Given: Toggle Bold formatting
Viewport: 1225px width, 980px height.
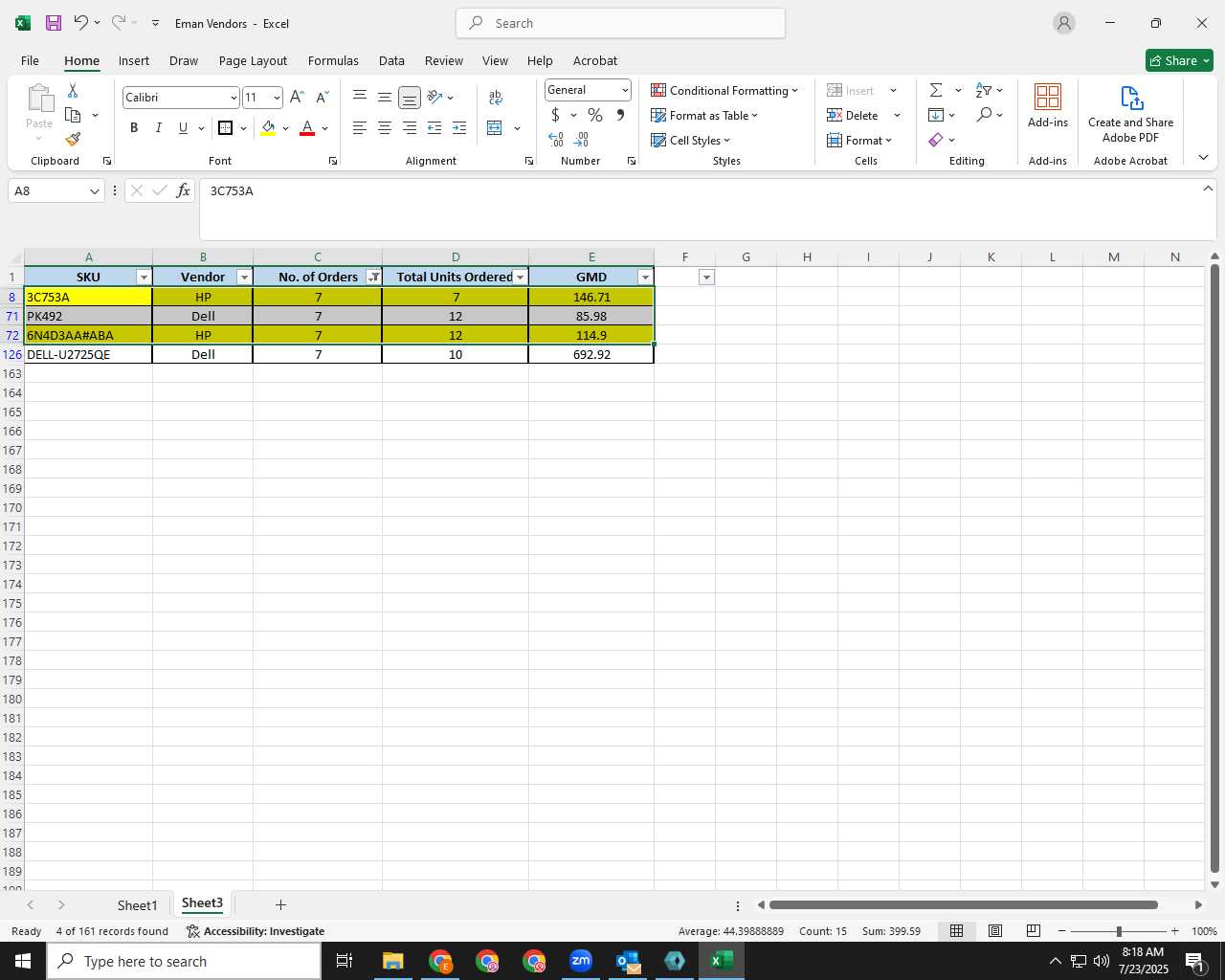Looking at the screenshot, I should (x=134, y=128).
